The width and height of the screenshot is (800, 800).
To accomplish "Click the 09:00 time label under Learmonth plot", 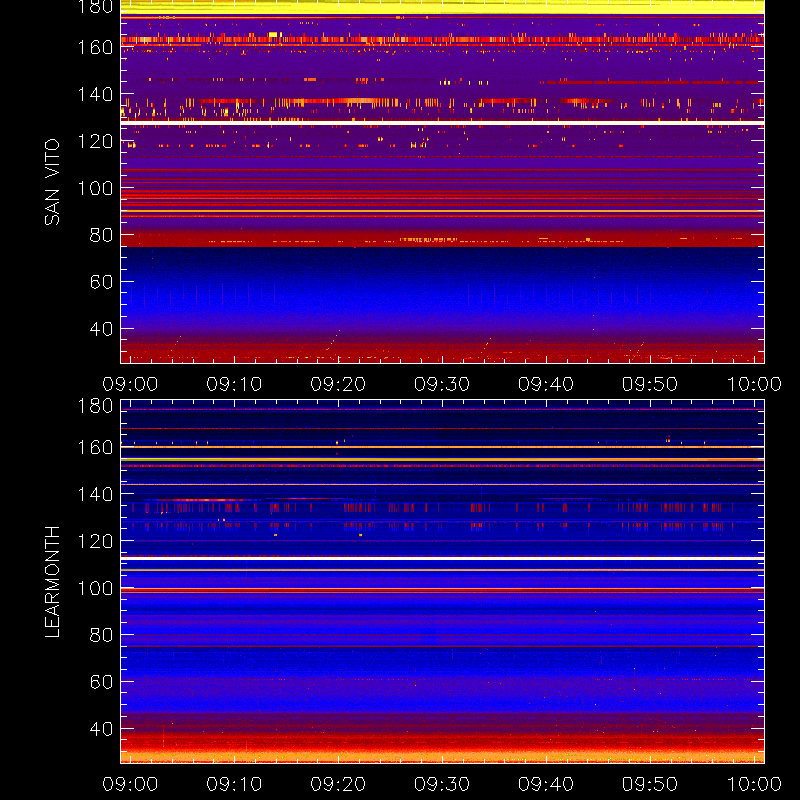I will click(x=130, y=784).
